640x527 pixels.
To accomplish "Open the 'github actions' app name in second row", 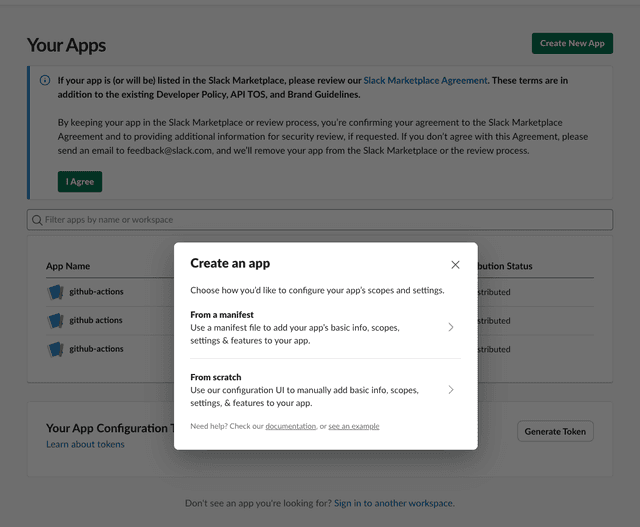I will [96, 320].
